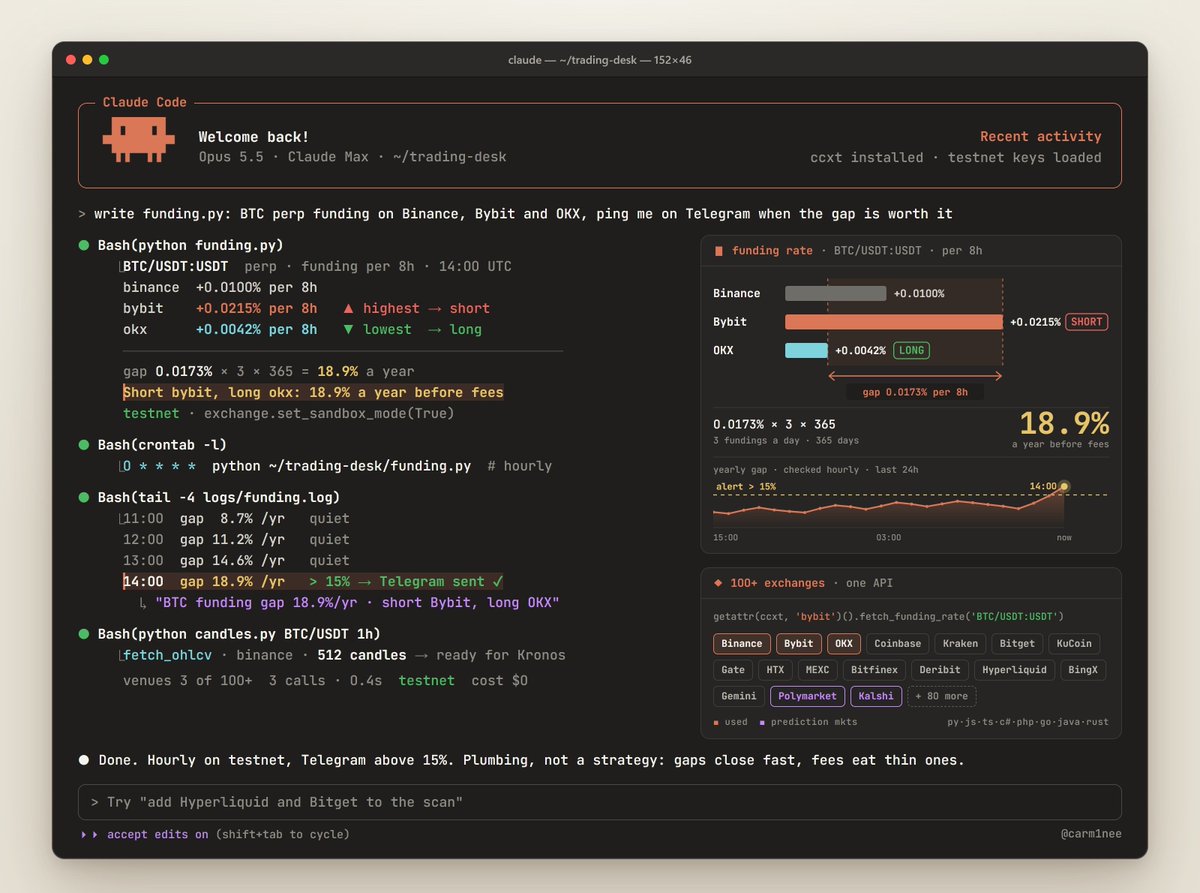Click the green dot beside Bash(crontab -l)
This screenshot has height=893, width=1200.
84,444
